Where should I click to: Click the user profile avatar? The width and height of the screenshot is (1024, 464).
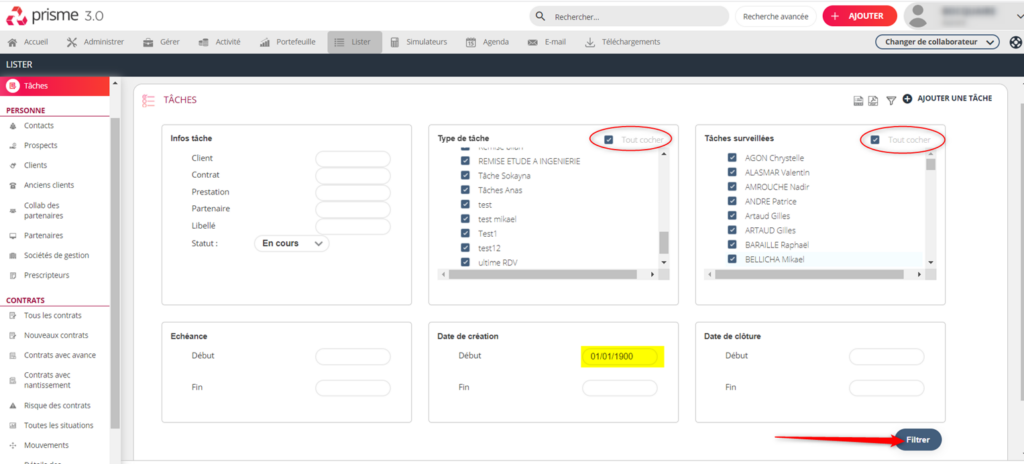coord(920,16)
